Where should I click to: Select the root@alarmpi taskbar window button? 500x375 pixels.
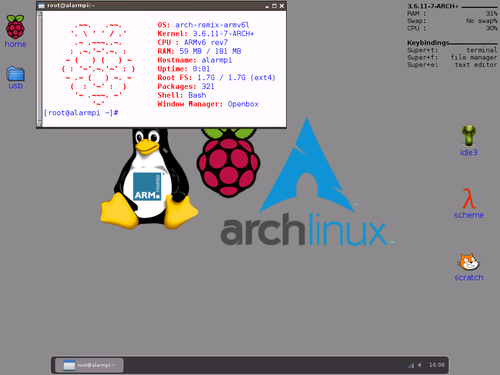click(x=89, y=365)
